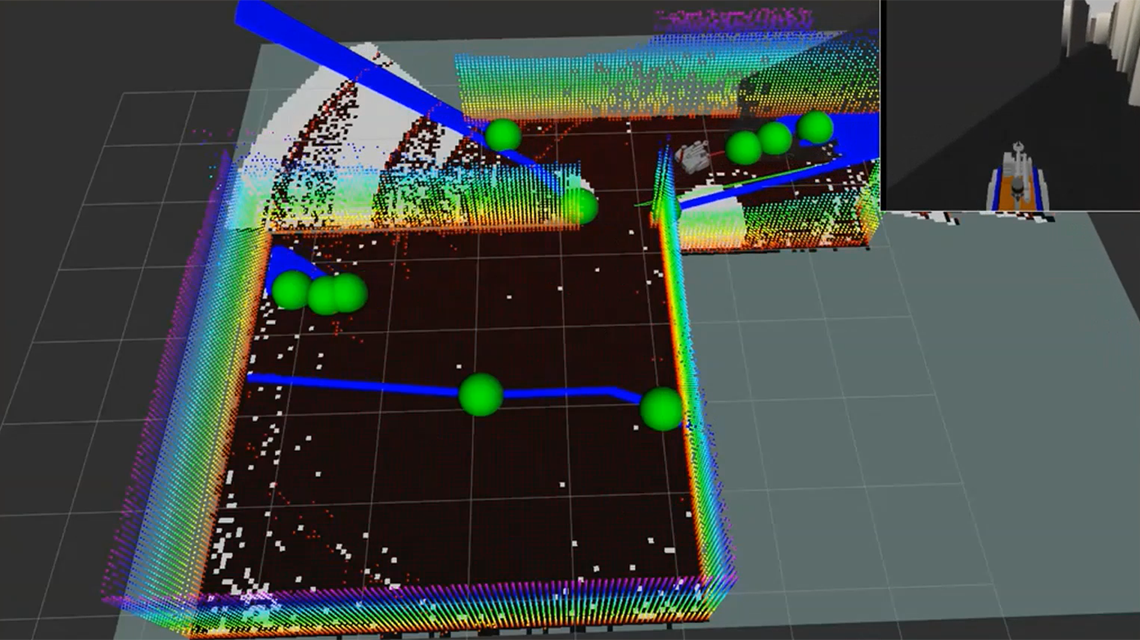Select the green sphere at the inner wall's end
1140x640 pixels.
pyautogui.click(x=579, y=207)
